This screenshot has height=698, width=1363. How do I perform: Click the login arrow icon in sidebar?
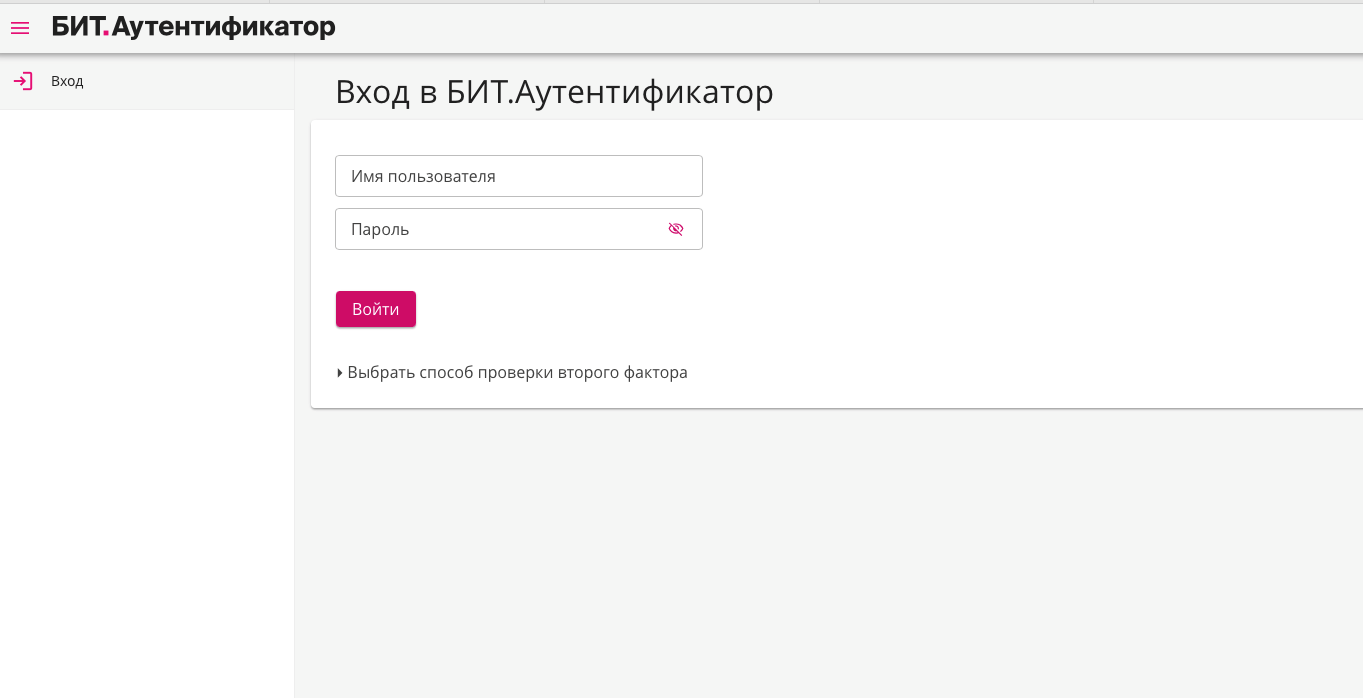23,81
